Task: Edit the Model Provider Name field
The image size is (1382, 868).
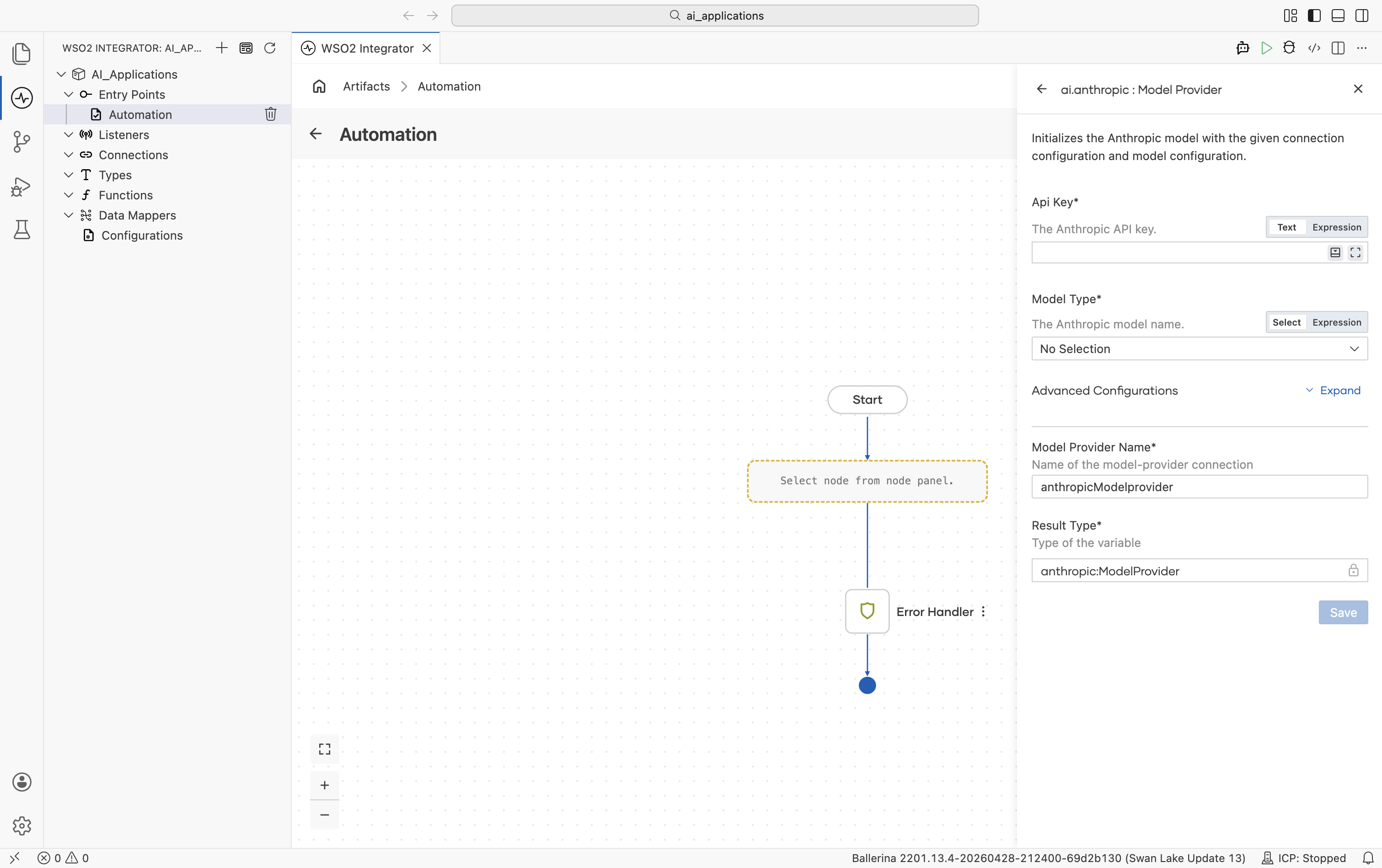Action: pos(1200,486)
